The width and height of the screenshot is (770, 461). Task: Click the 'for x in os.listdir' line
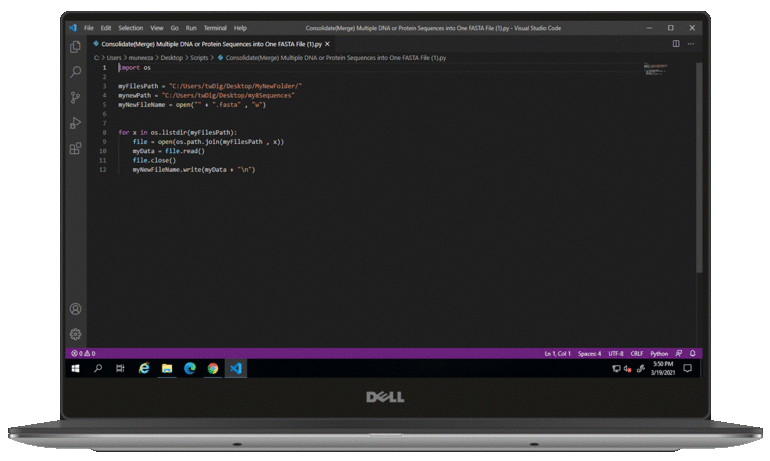[x=177, y=133]
